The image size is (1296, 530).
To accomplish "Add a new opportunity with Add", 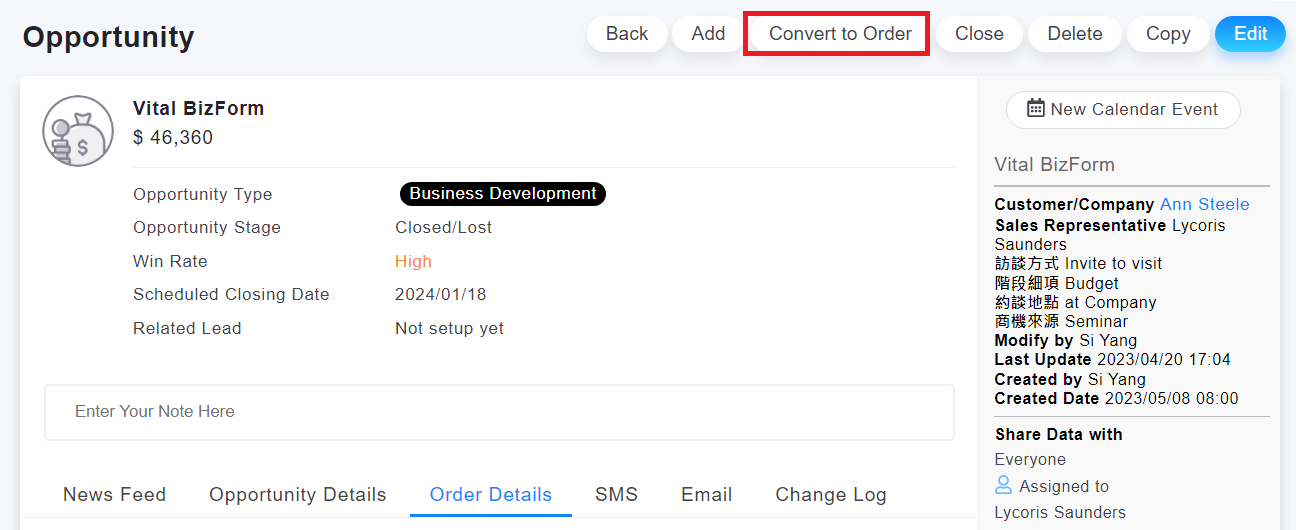I will click(708, 34).
